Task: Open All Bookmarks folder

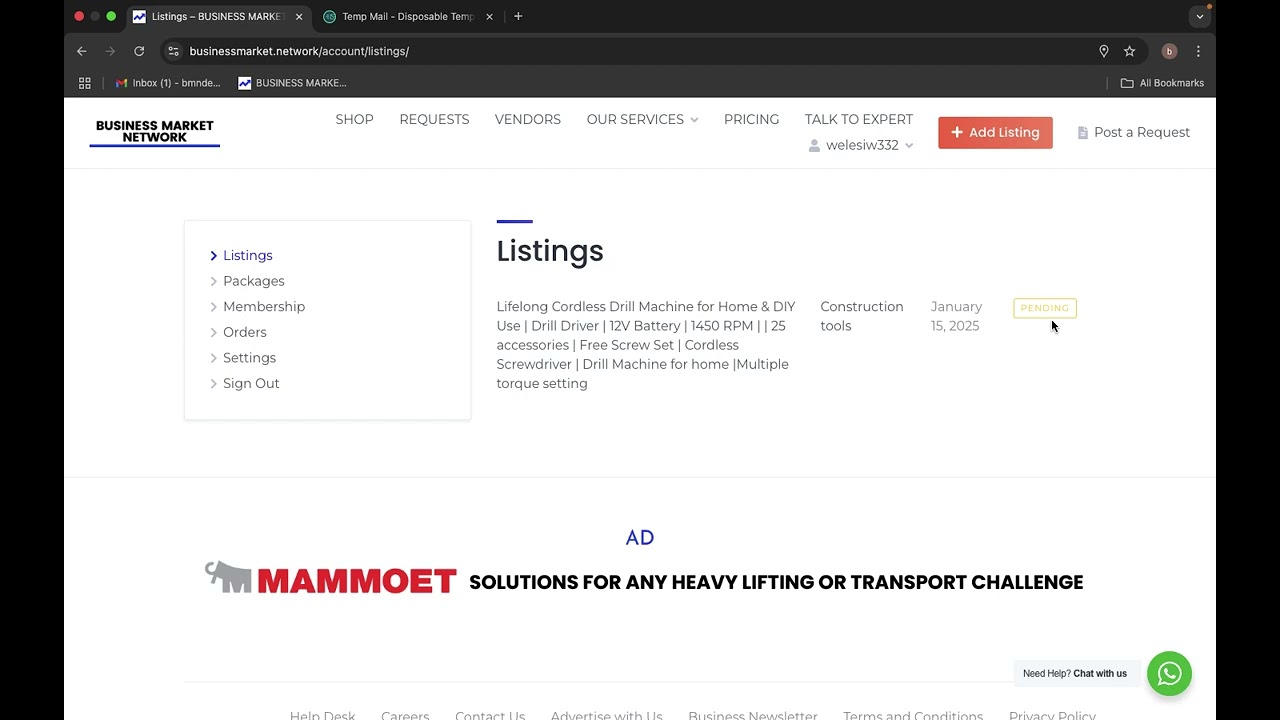Action: (1162, 83)
